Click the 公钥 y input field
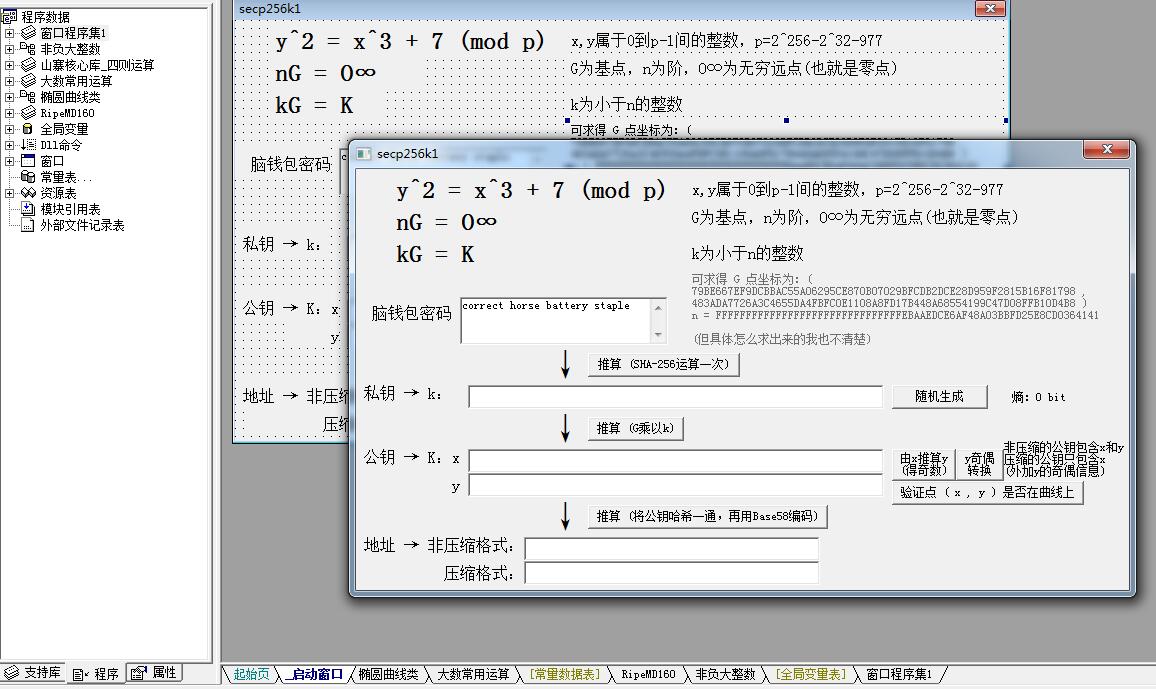 coord(675,486)
